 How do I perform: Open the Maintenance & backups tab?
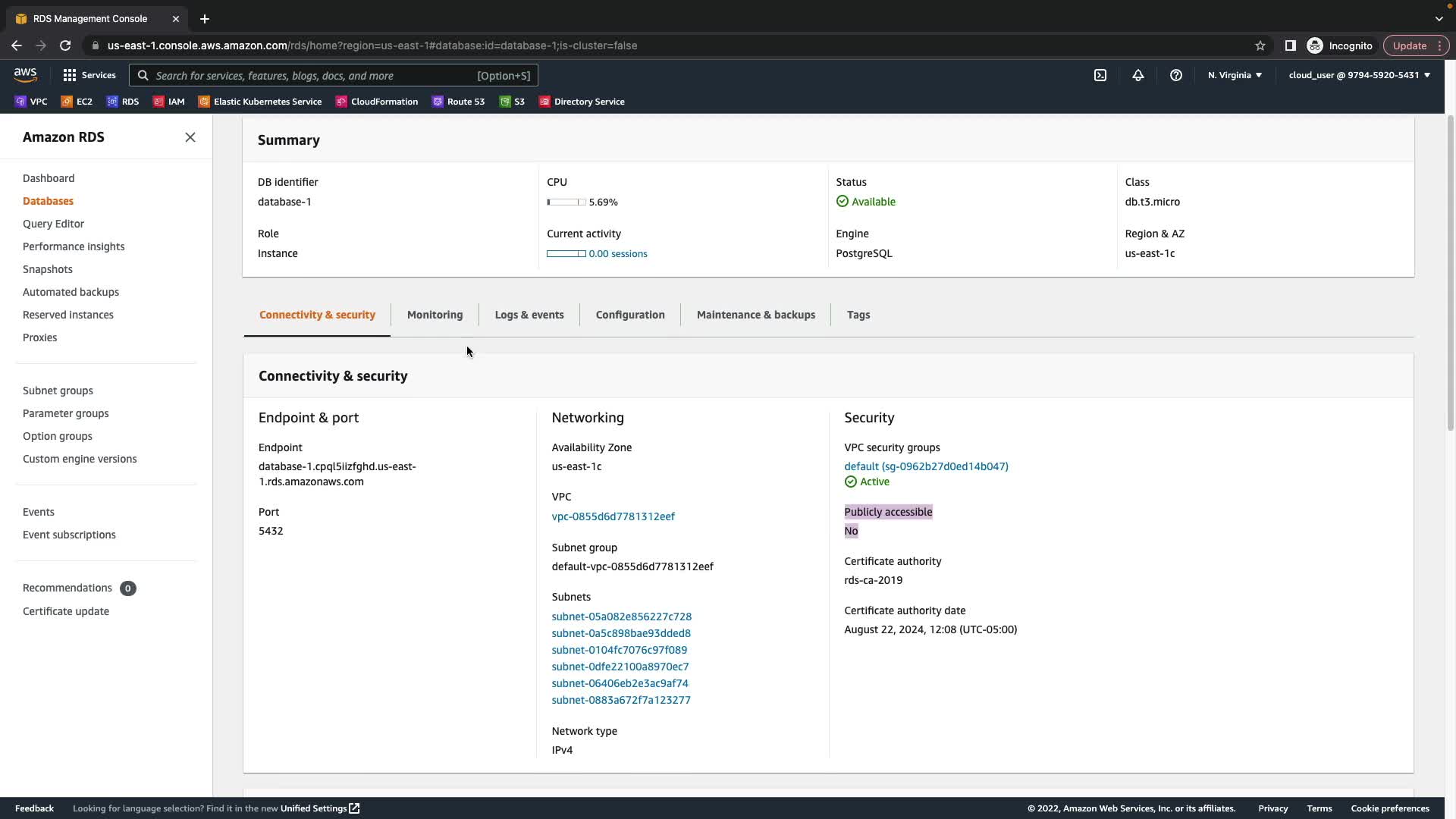pos(755,315)
